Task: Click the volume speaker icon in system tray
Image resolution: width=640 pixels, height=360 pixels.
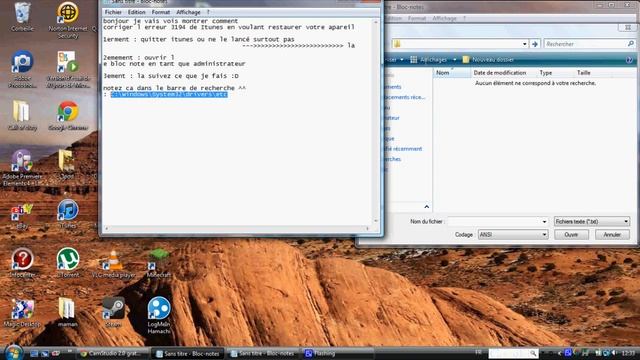Action: pyautogui.click(x=614, y=353)
